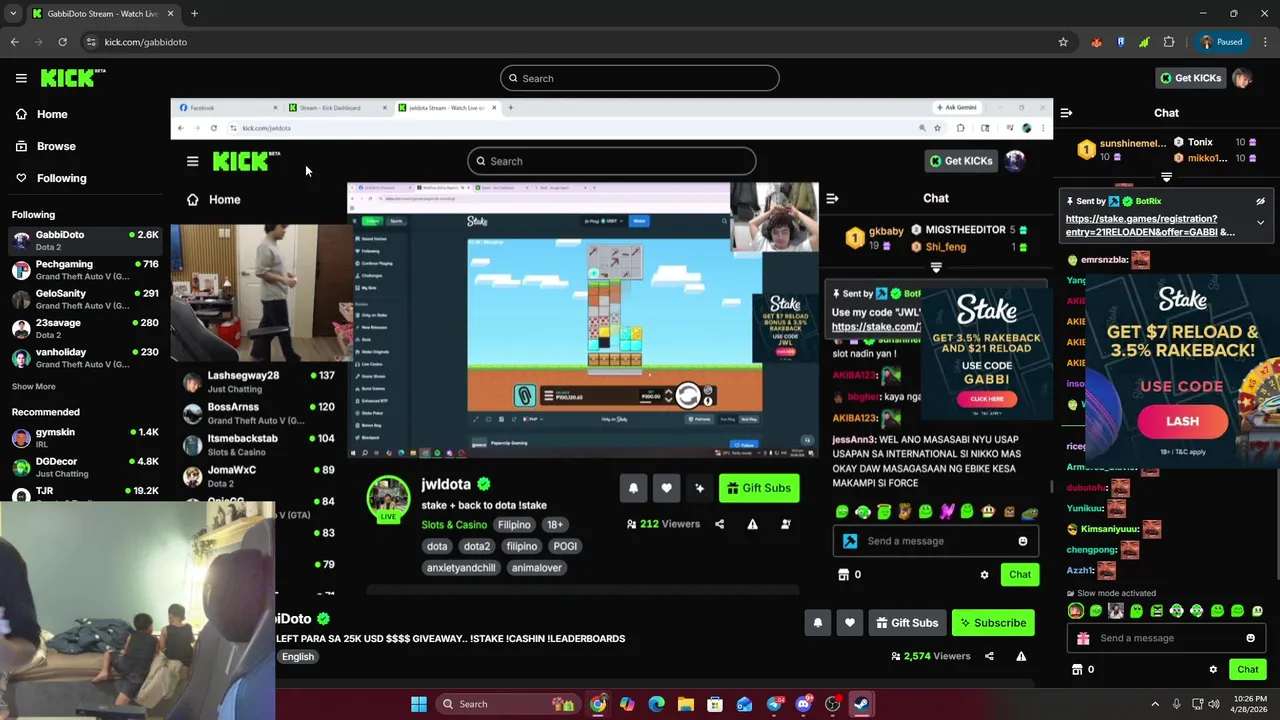
Task: Bookmark this page with the star icon
Action: coord(1063,42)
